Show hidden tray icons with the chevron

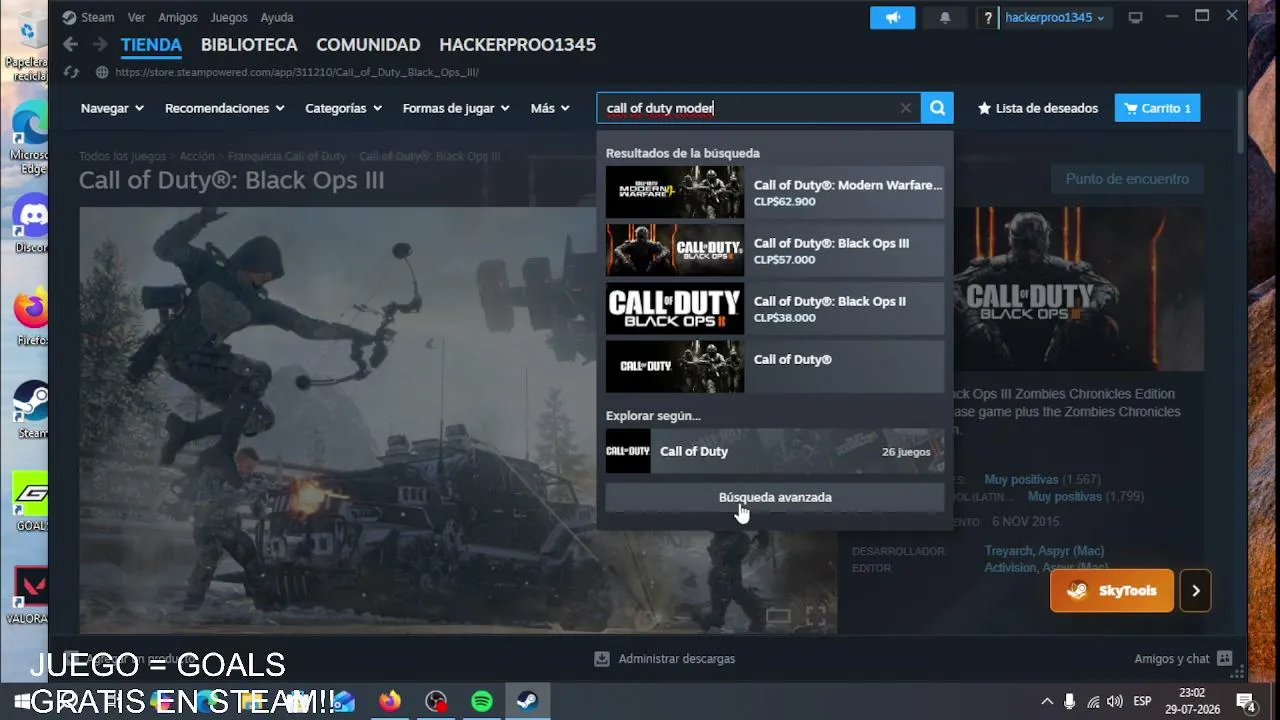[1047, 701]
